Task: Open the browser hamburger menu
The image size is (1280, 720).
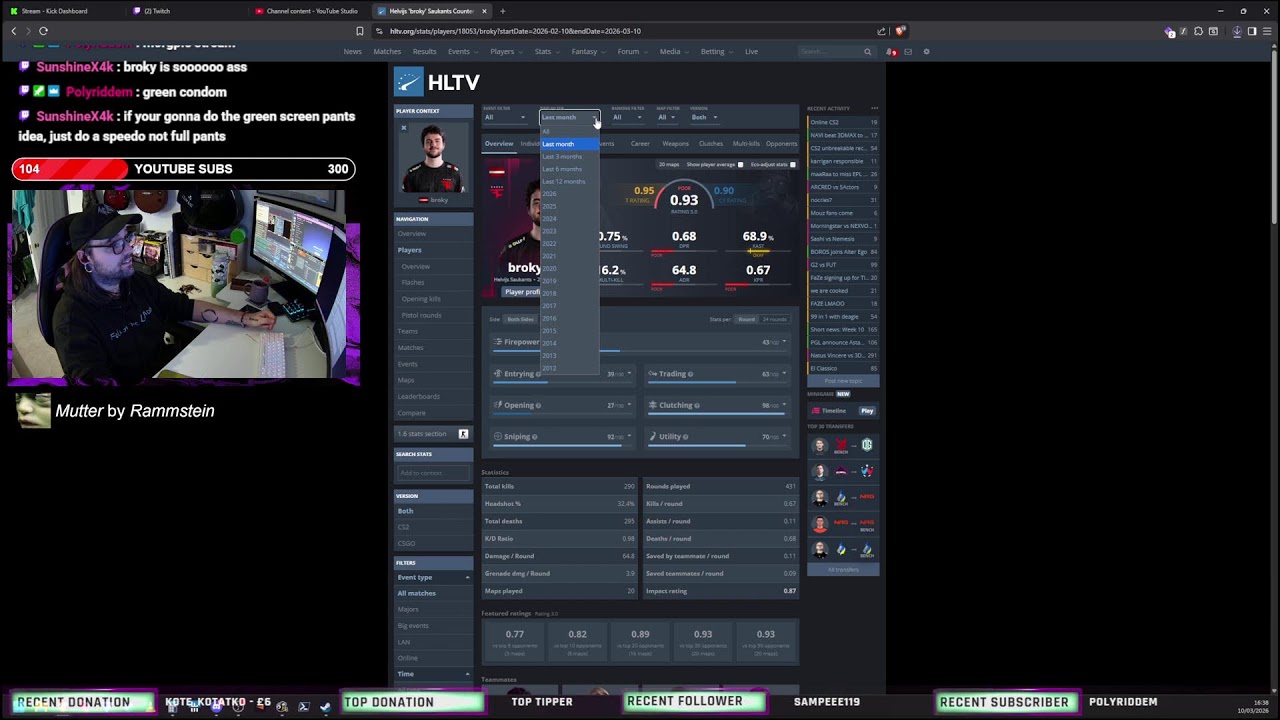Action: point(1267,31)
